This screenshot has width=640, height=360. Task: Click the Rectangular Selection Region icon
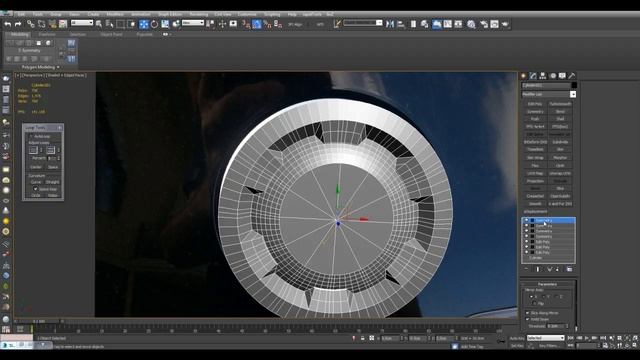tap(120, 24)
